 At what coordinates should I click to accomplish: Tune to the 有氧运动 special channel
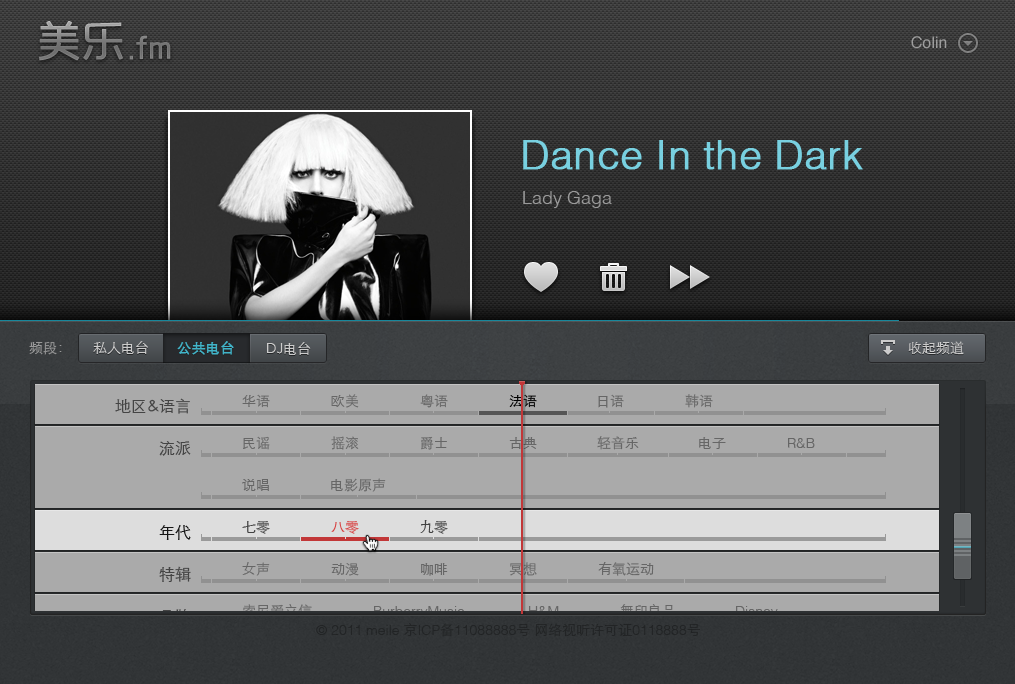click(x=626, y=569)
